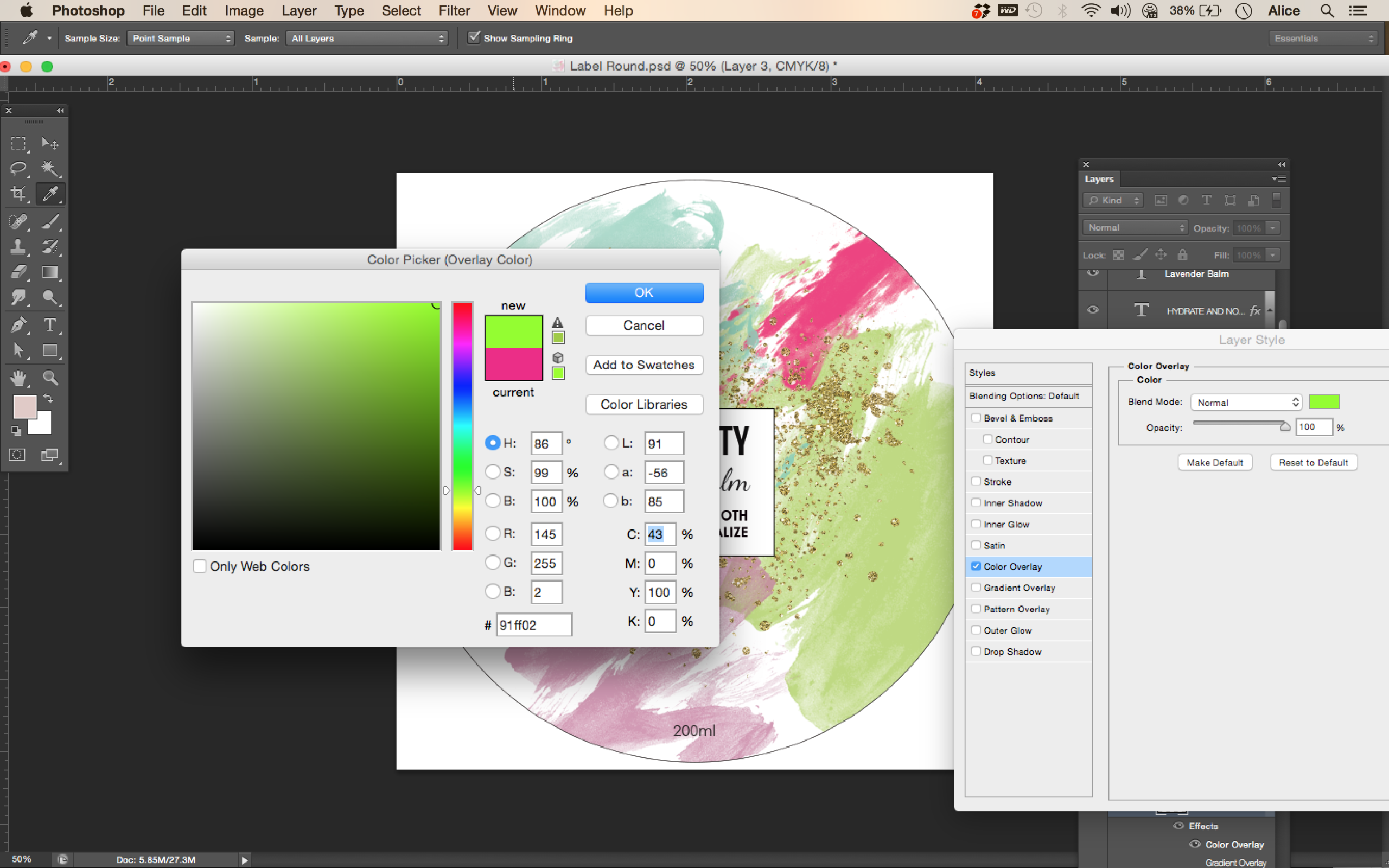
Task: Open Color Overlay Blend Mode dropdown
Action: pos(1246,403)
